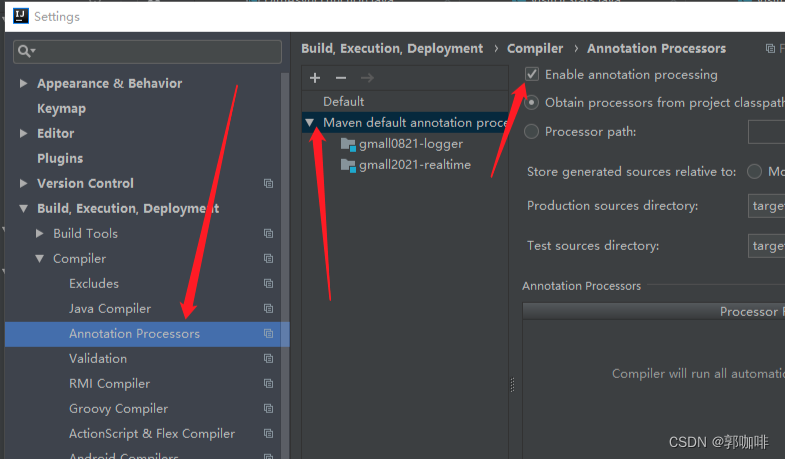The image size is (785, 459).
Task: Select RMI Compiler settings
Action: click(109, 384)
